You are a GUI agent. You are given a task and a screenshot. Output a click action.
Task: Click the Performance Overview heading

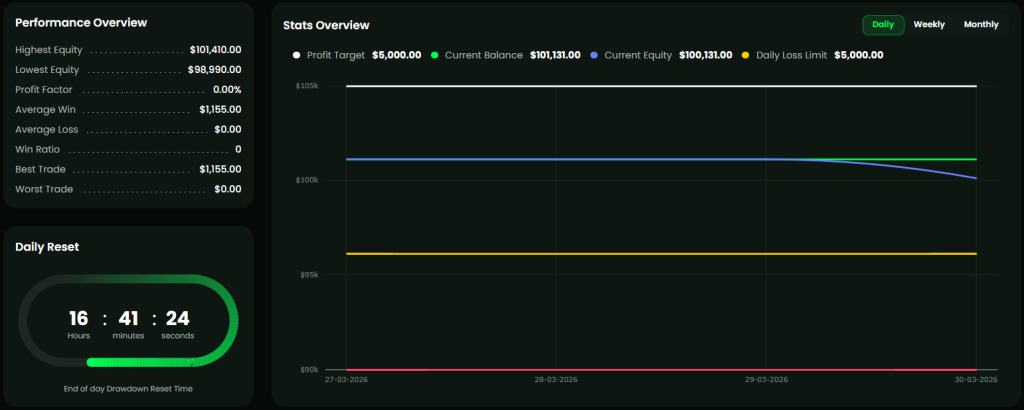pos(81,22)
